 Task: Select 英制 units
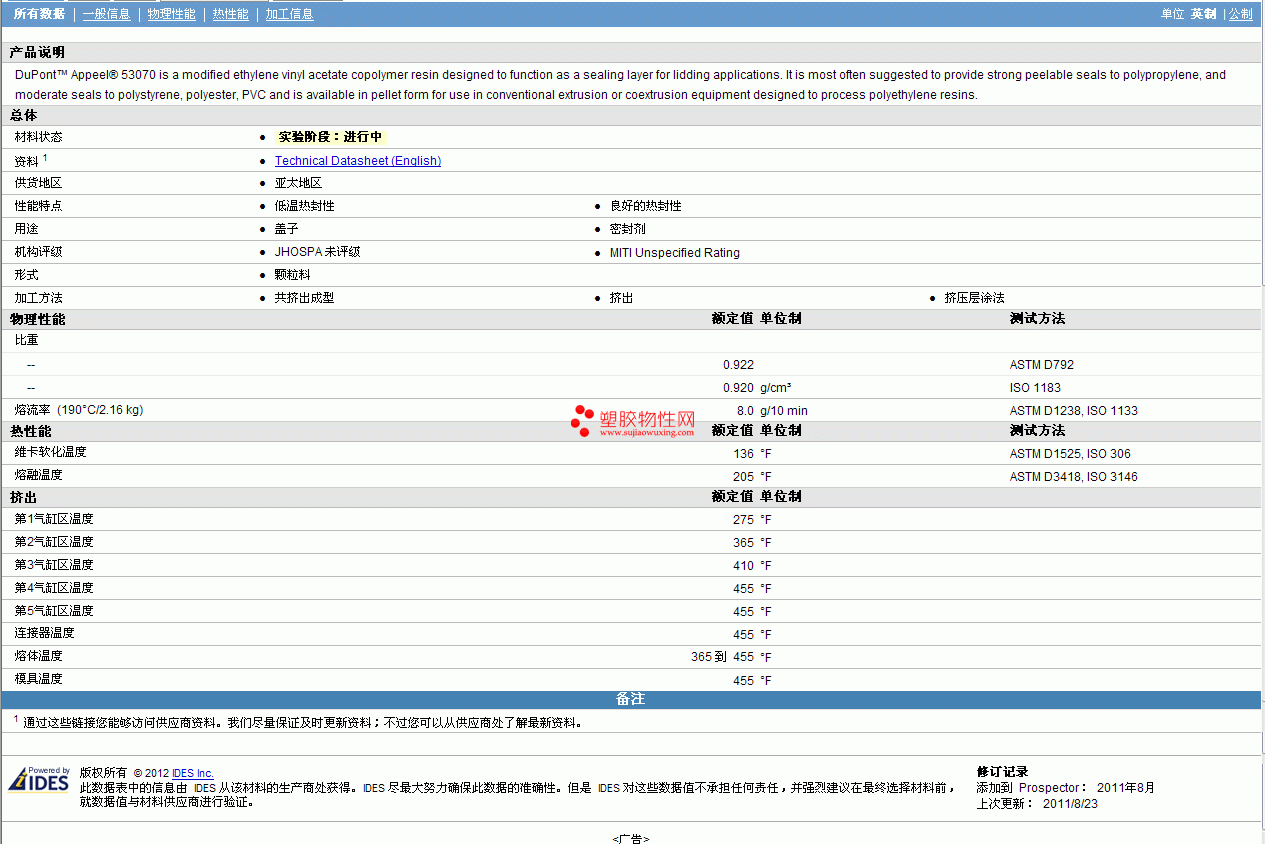(1203, 14)
